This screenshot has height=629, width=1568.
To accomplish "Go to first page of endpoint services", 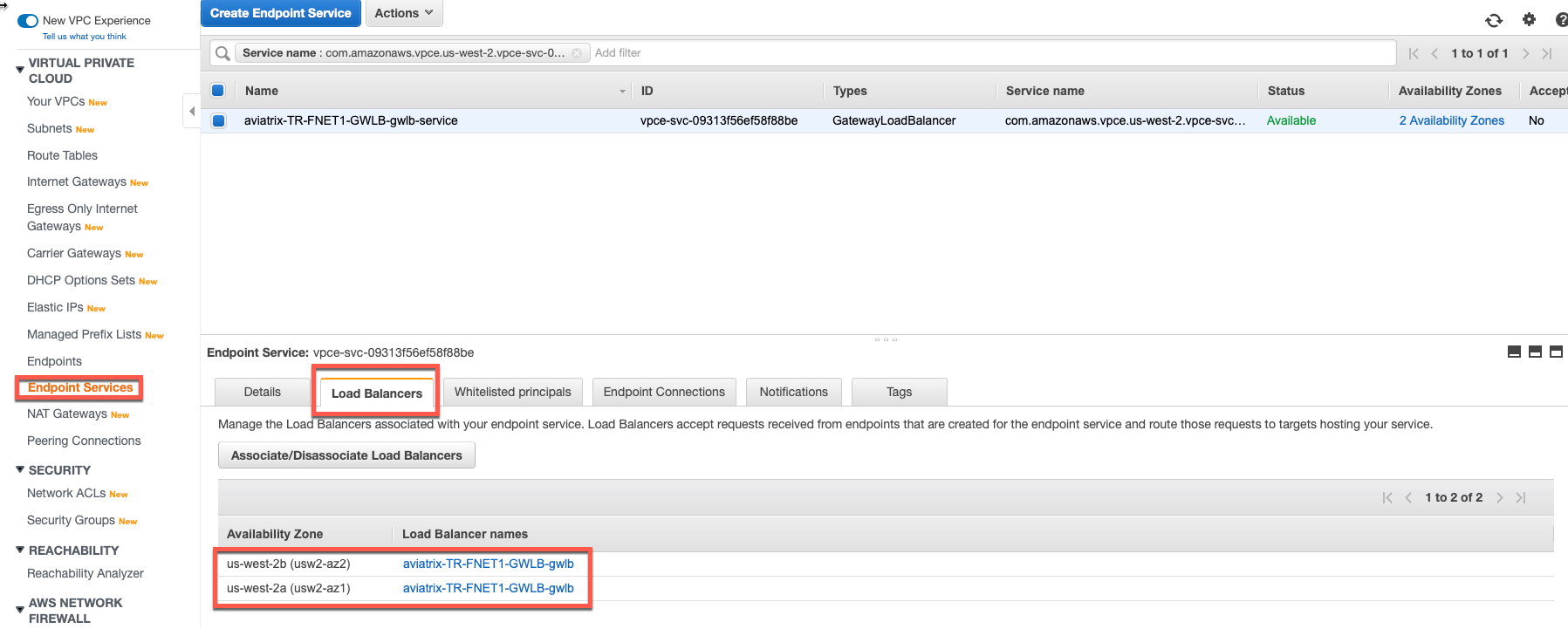I will click(x=1414, y=53).
